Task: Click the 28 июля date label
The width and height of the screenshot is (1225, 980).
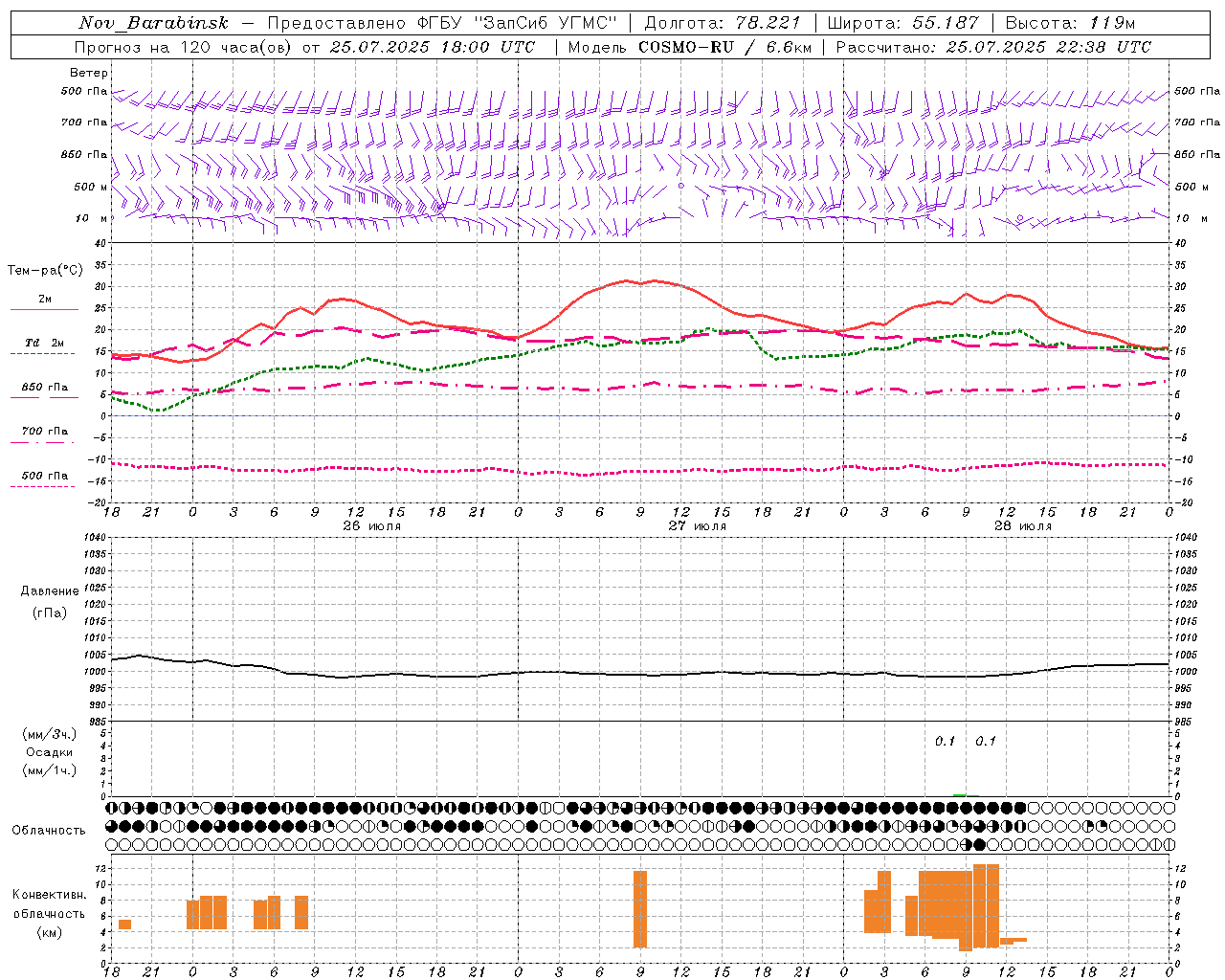Action: pos(1023,525)
